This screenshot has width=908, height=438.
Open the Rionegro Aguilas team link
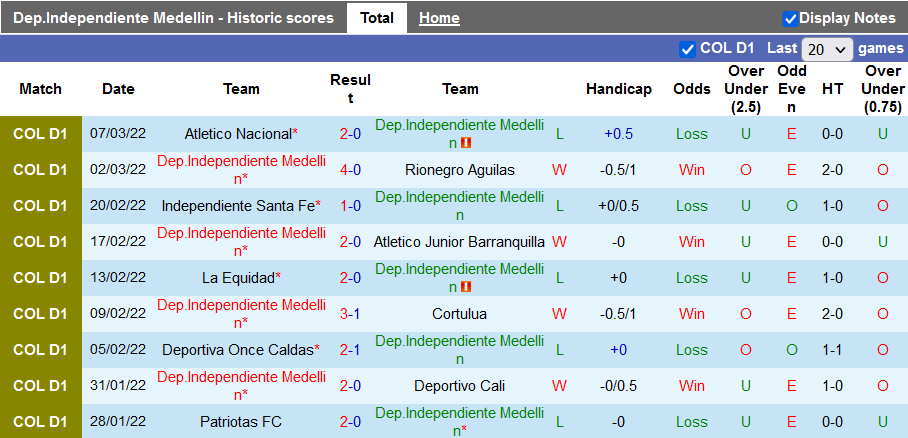pos(460,170)
